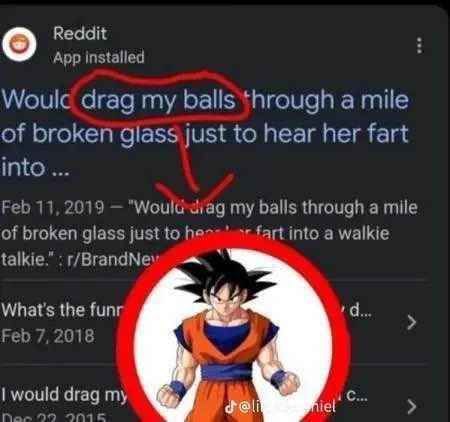This screenshot has width=450, height=422.
Task: Click the "of broken glass" title line
Action: [x=89, y=133]
